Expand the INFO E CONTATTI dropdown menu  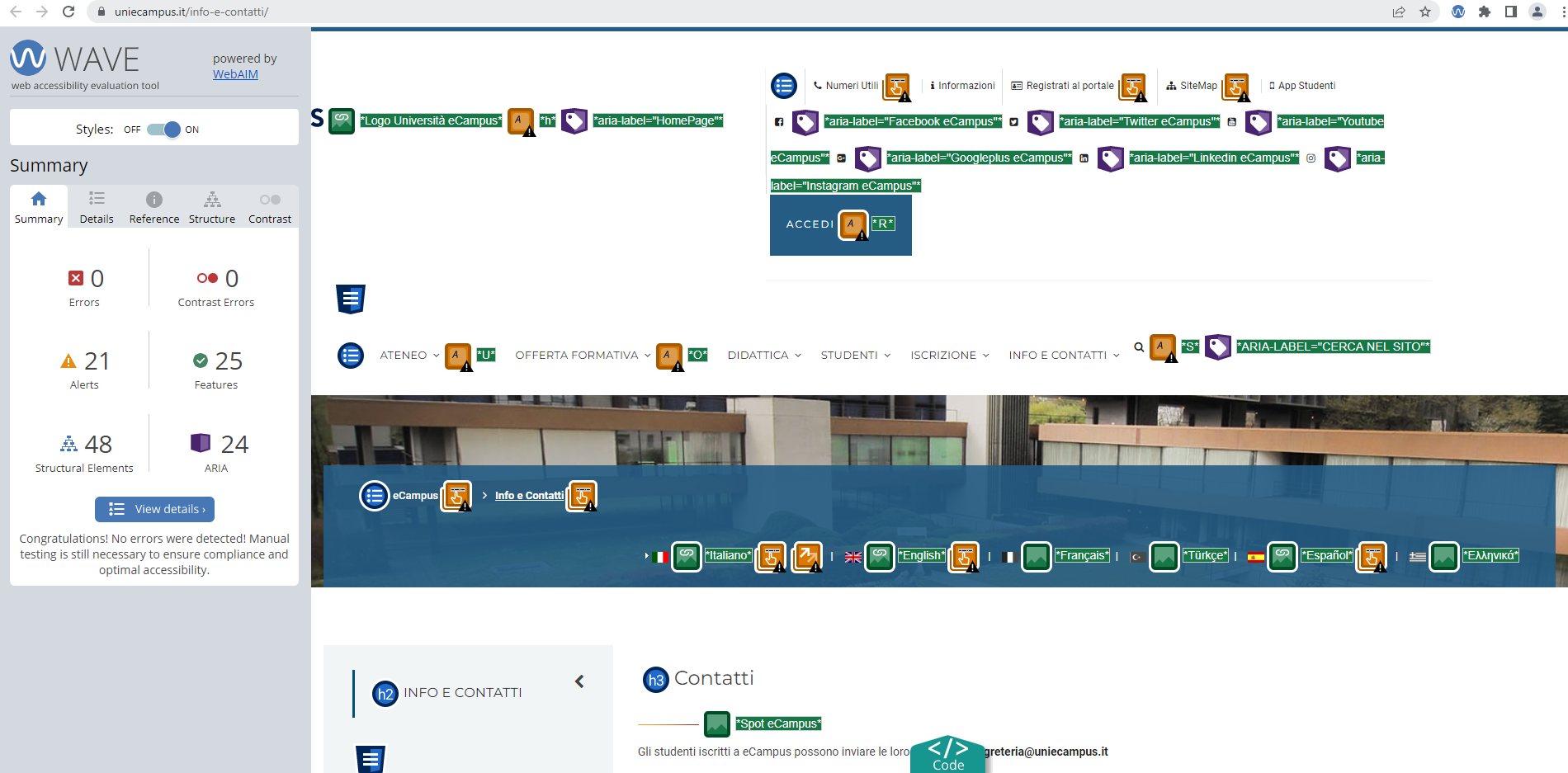coord(1064,356)
